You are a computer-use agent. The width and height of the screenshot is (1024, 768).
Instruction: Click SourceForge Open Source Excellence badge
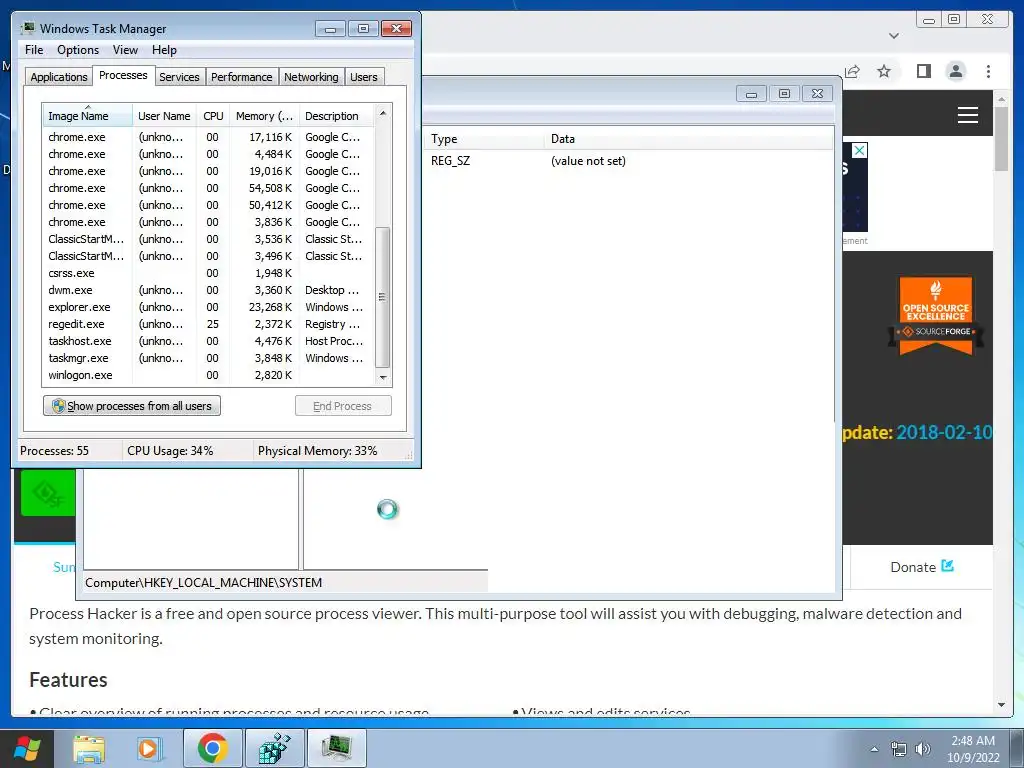pyautogui.click(x=936, y=315)
